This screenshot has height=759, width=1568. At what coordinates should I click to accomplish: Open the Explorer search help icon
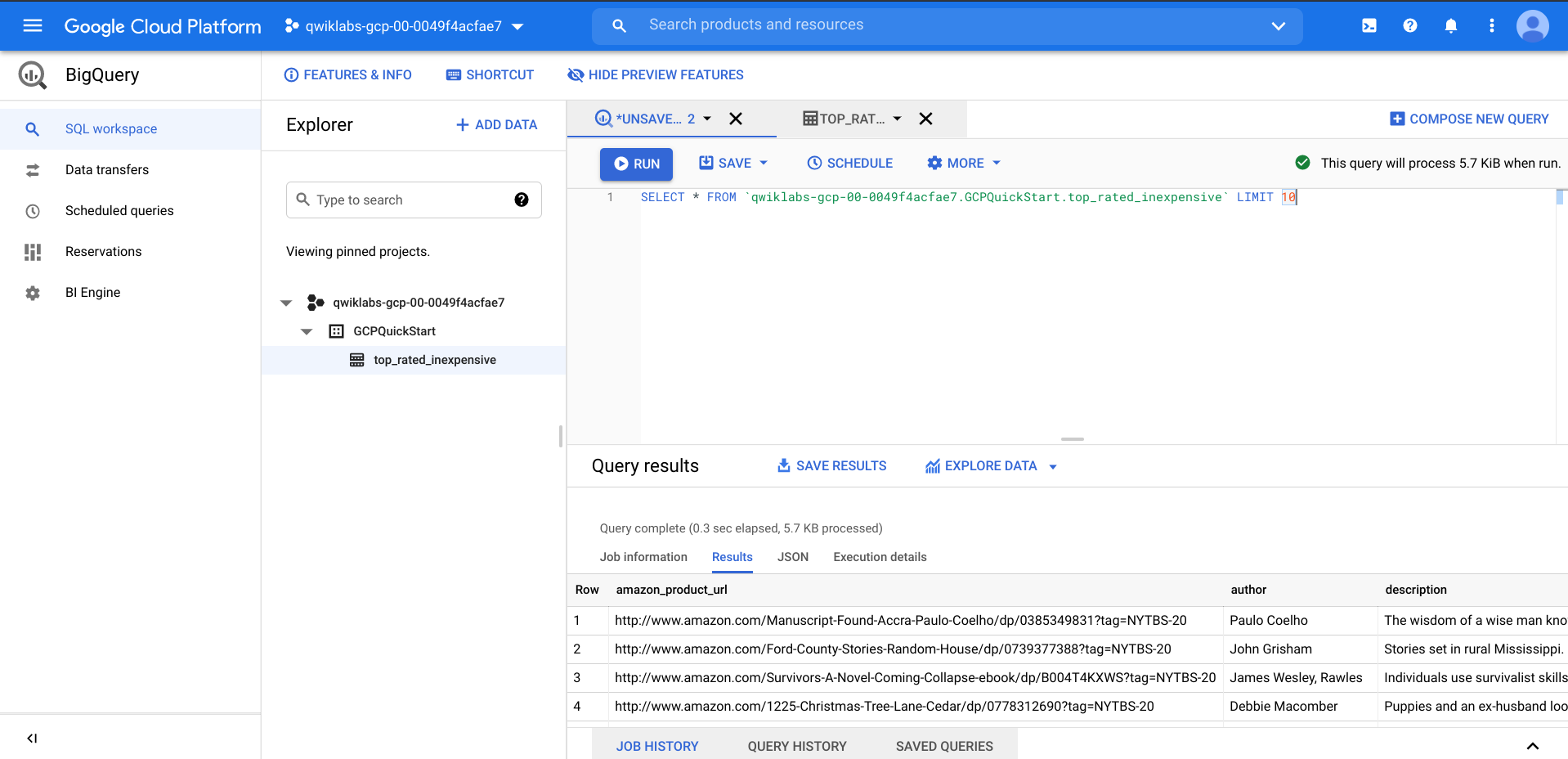click(522, 200)
